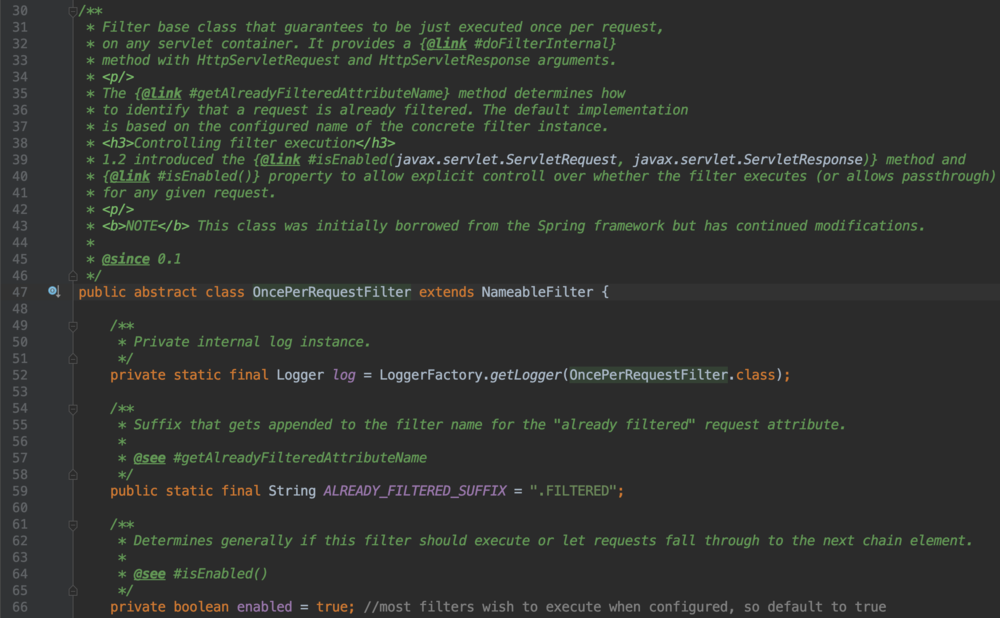Click line number 30 in the gutter
The width and height of the screenshot is (1000, 618).
coord(20,11)
